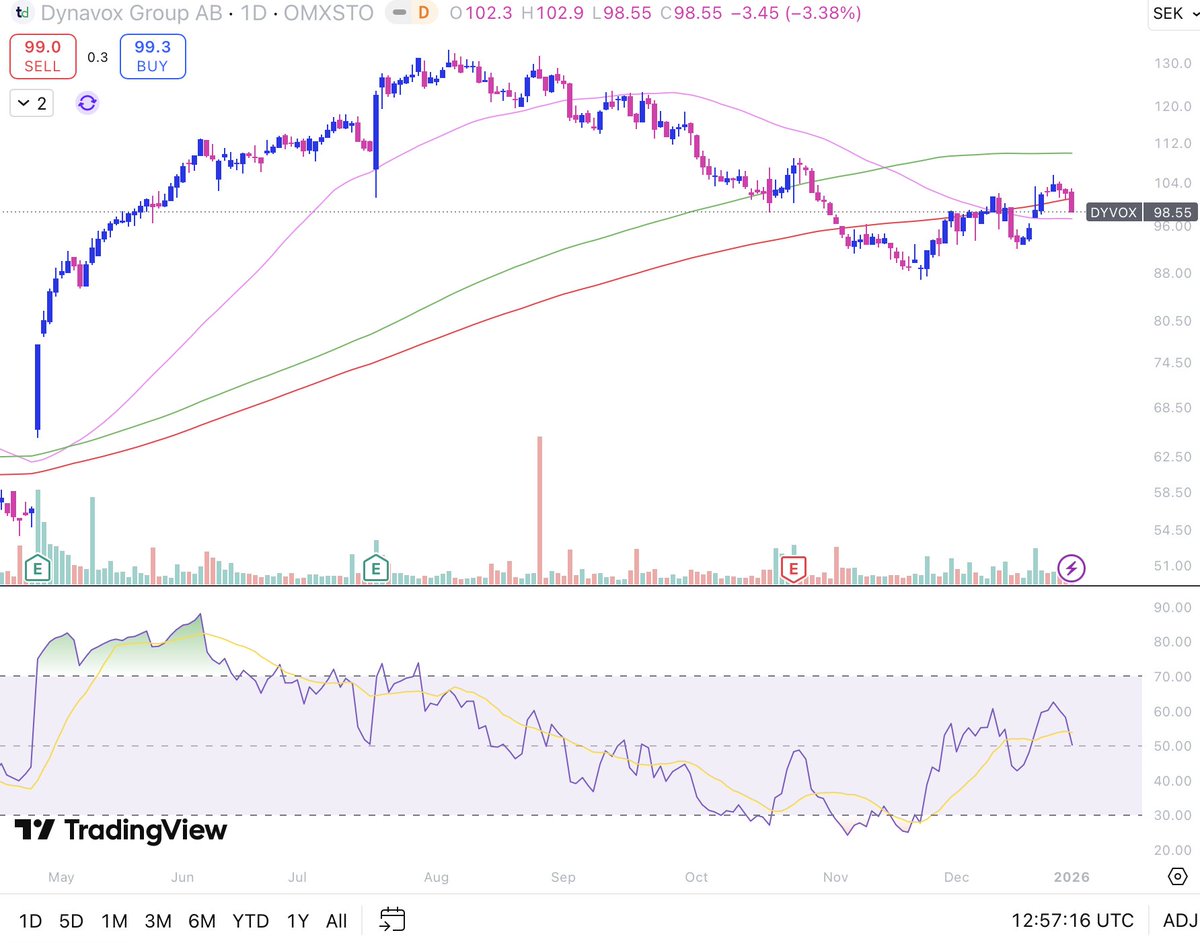Viewport: 1200px width, 943px height.
Task: Click the DYVOX 98.55 price label
Action: point(1141,212)
